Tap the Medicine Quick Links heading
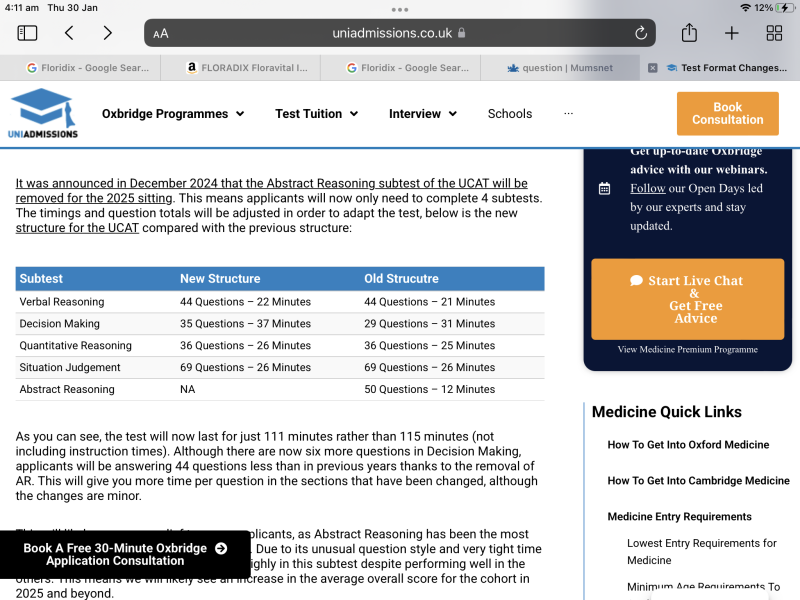Viewport: 800px width, 600px height. pyautogui.click(x=666, y=412)
